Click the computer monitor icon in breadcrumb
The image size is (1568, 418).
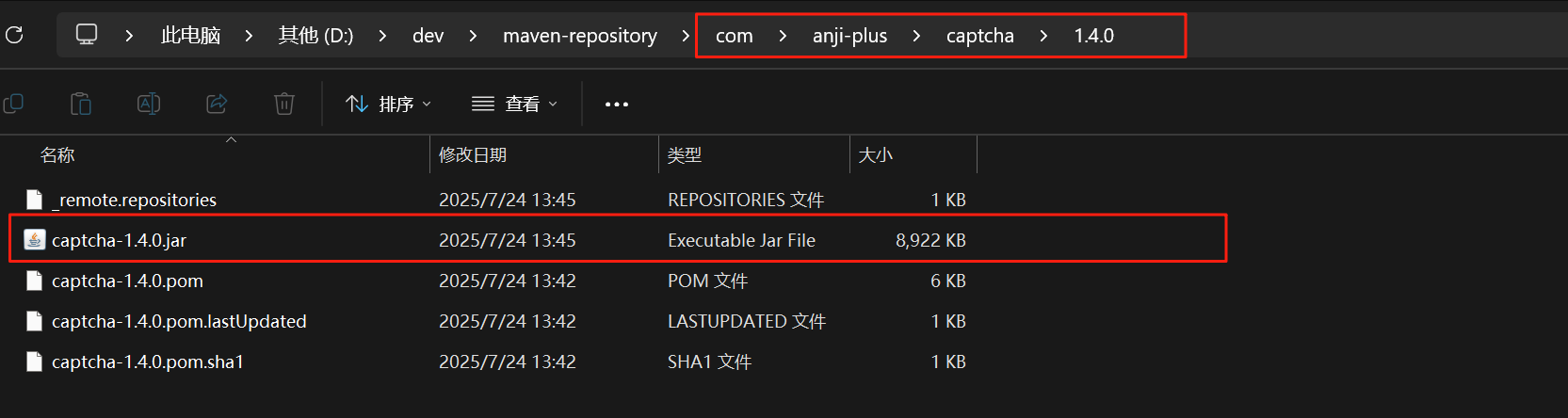click(87, 35)
